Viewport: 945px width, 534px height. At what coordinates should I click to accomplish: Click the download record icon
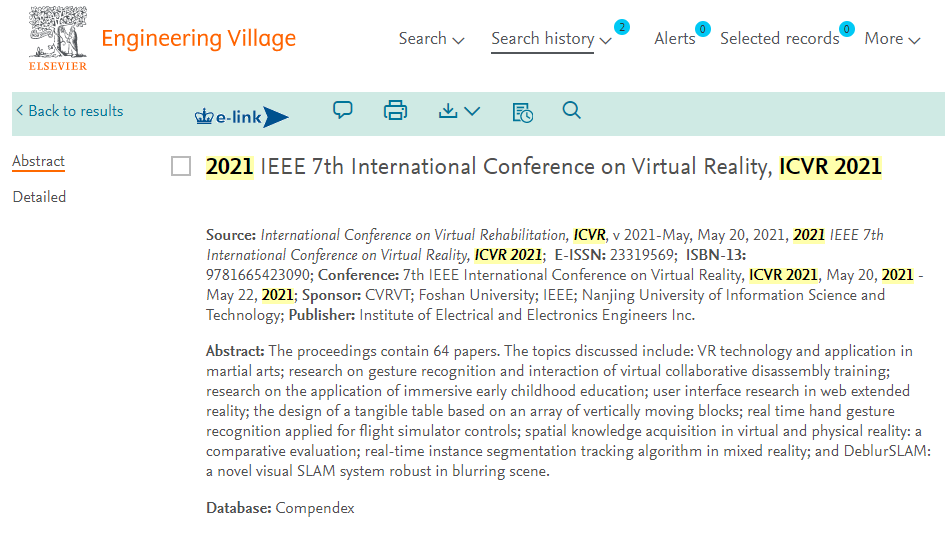coord(448,111)
